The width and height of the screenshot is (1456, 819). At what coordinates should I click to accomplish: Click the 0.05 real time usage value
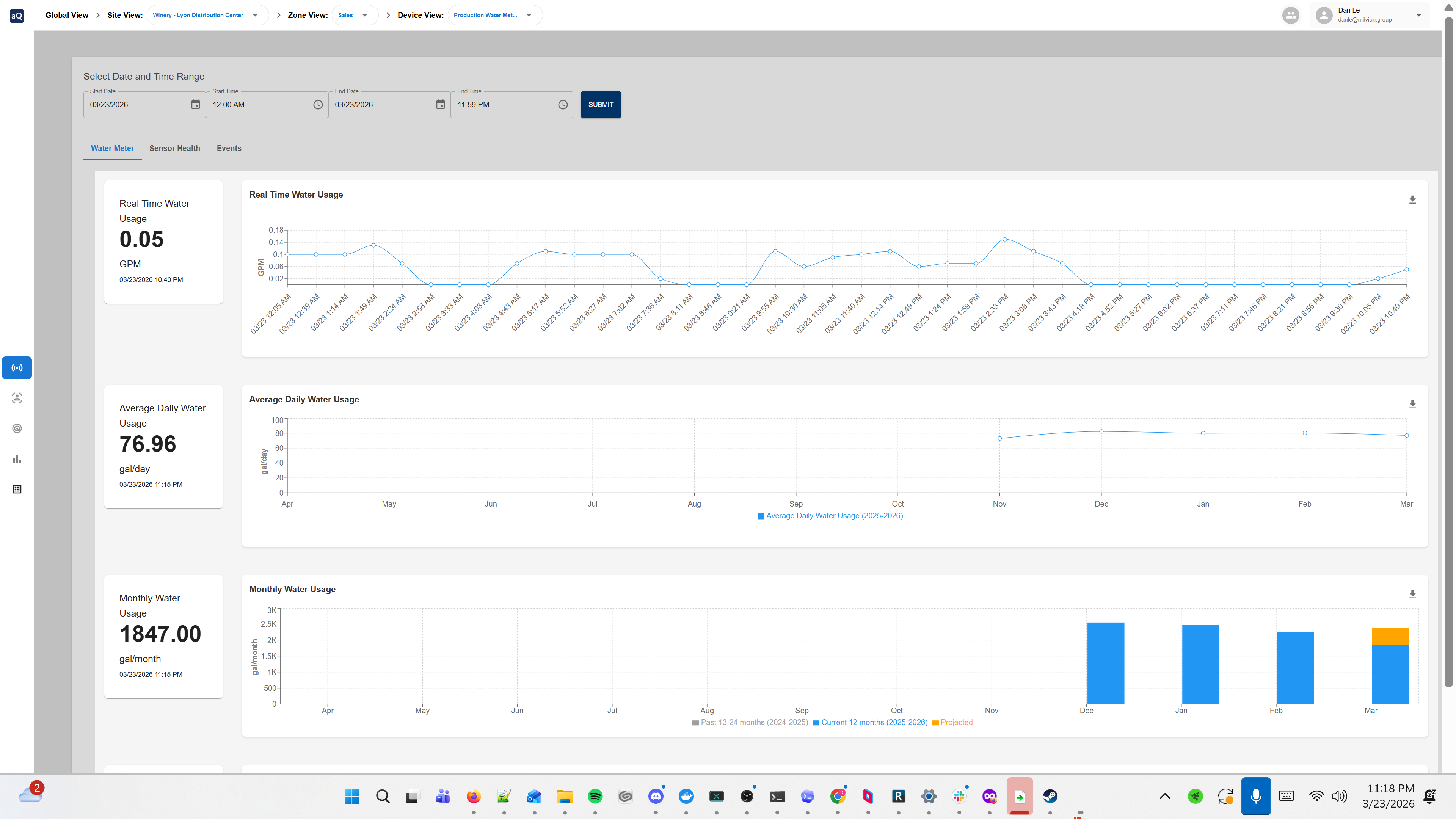pyautogui.click(x=141, y=240)
